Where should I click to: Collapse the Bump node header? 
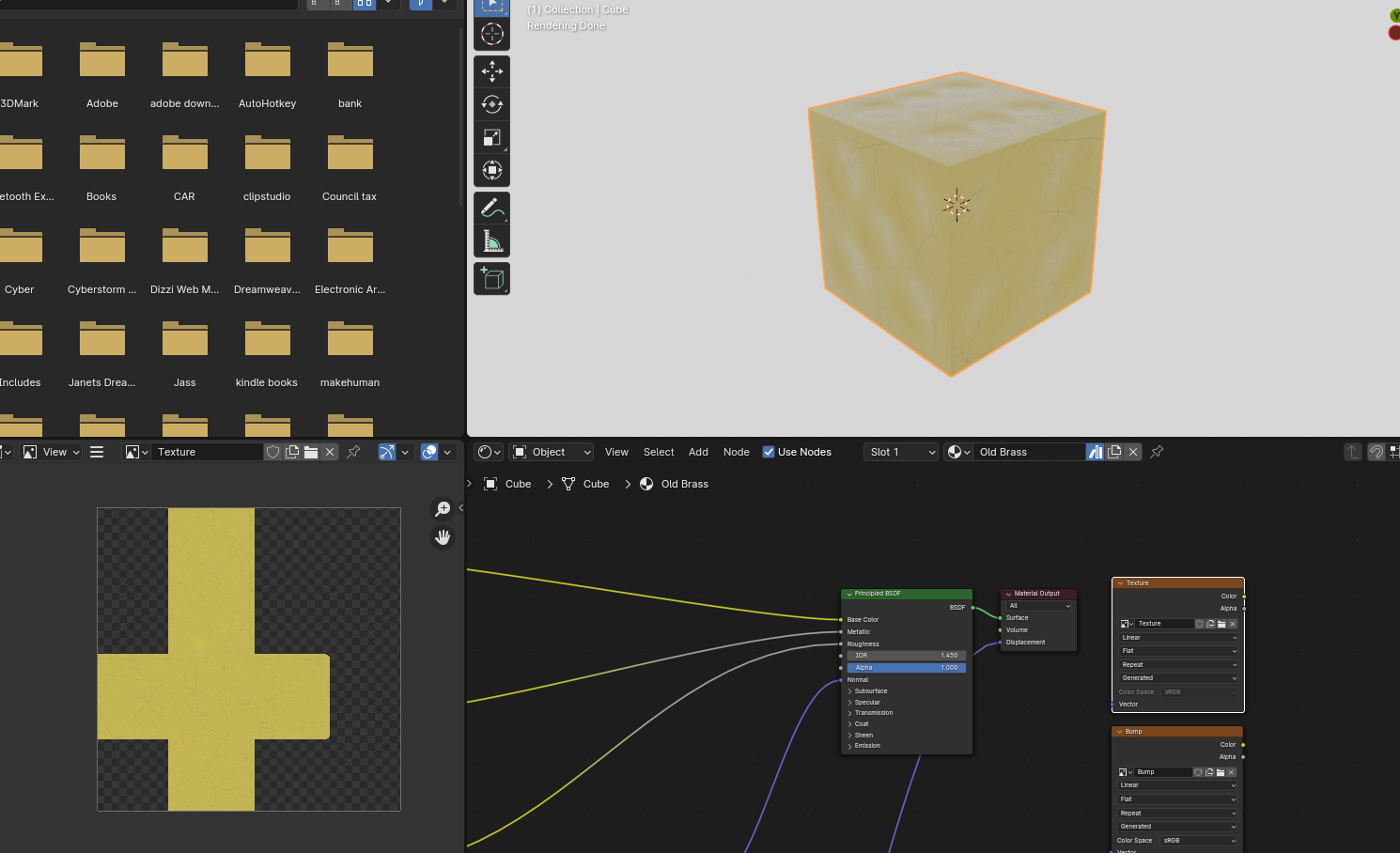pos(1119,732)
